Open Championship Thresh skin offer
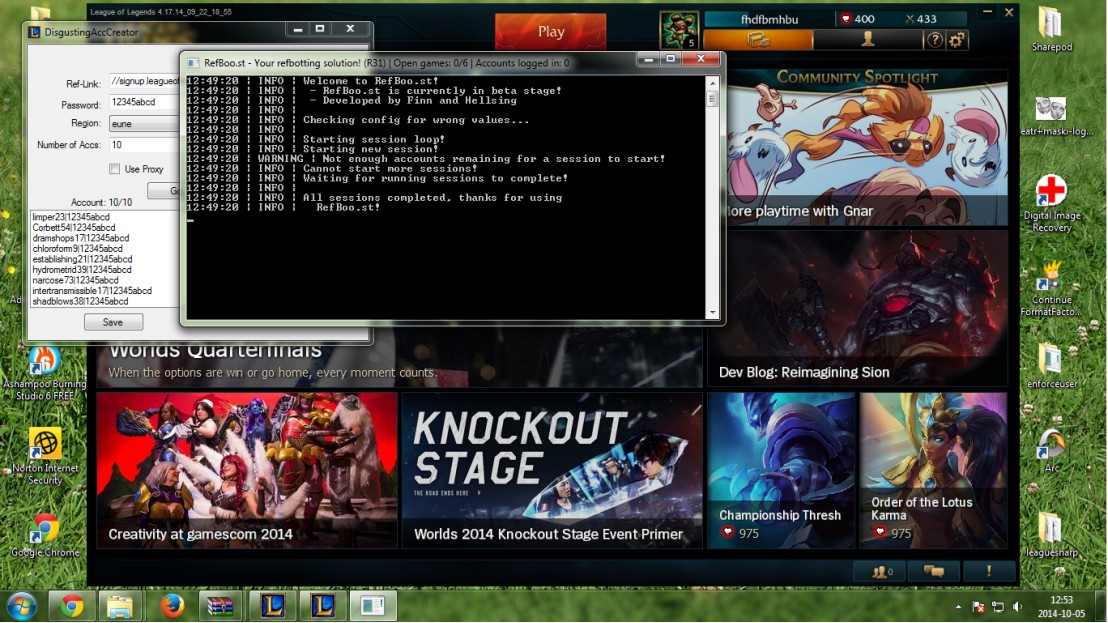Image resolution: width=1108 pixels, height=623 pixels. pos(781,470)
